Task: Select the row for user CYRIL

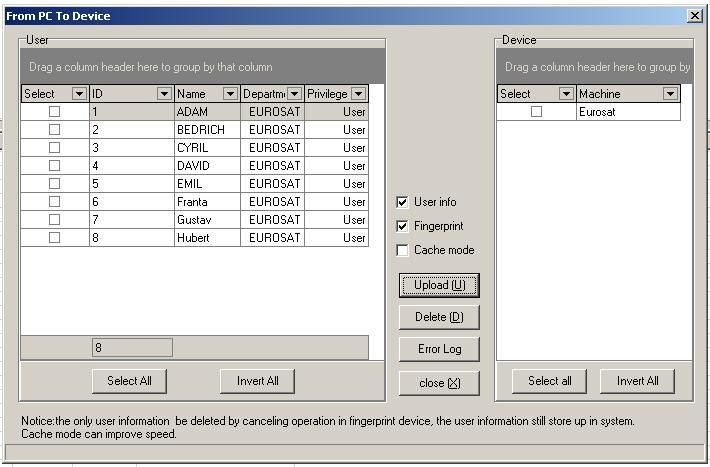Action: [x=207, y=148]
